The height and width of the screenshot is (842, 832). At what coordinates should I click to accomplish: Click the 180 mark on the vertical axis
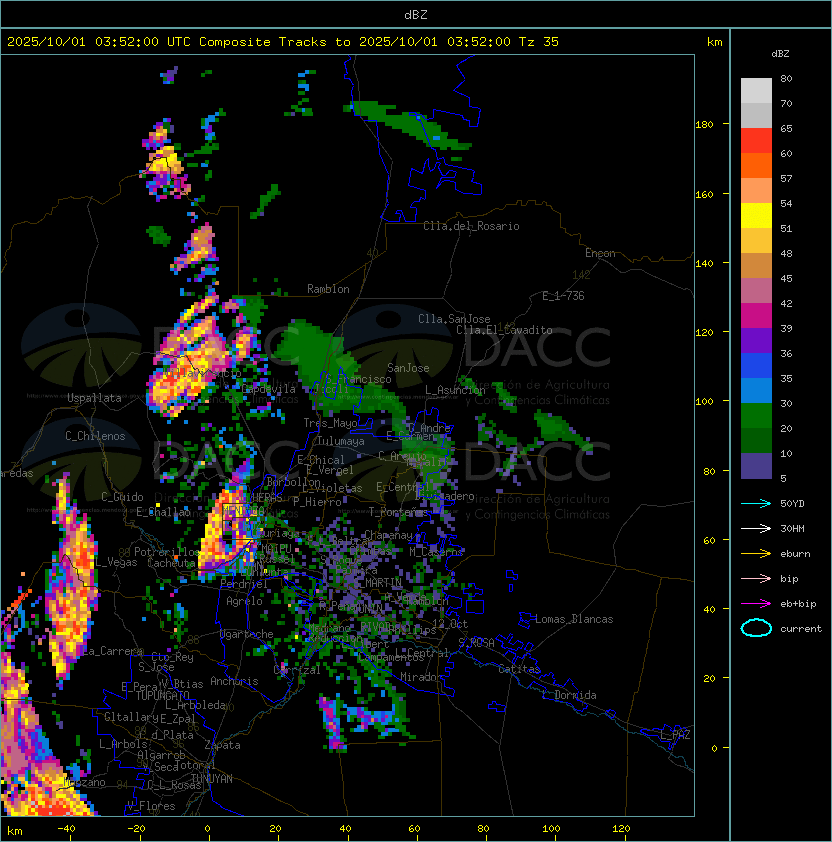click(704, 125)
